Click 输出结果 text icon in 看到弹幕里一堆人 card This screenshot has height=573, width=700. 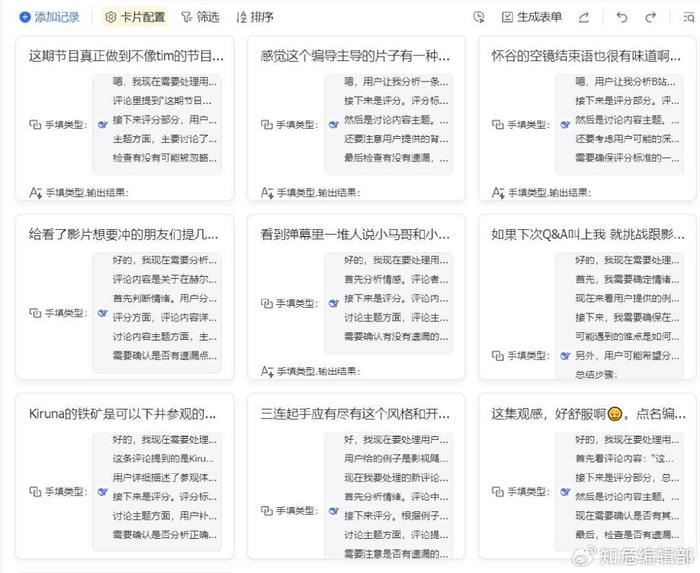tap(267, 371)
